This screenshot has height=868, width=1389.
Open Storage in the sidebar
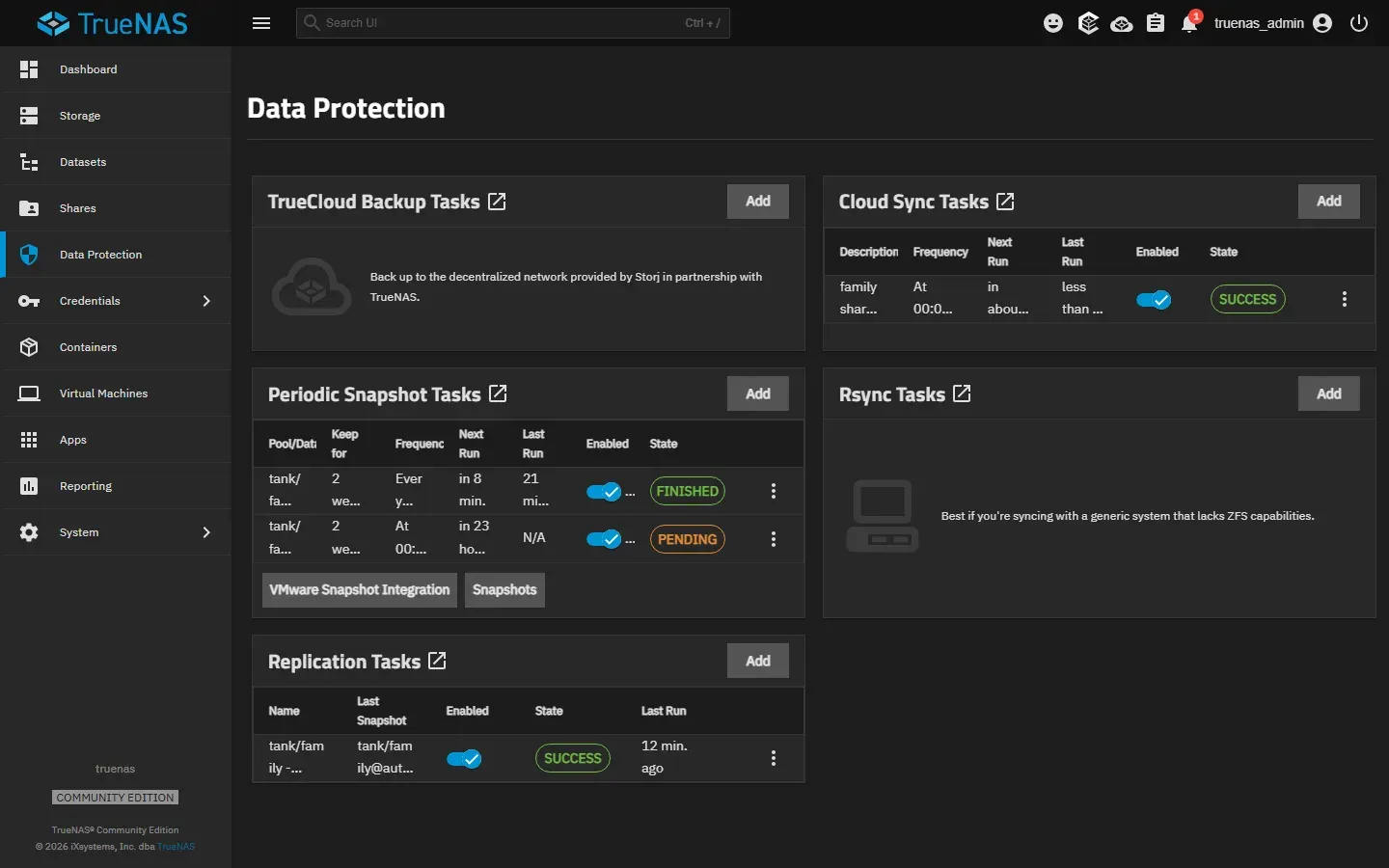pos(116,116)
